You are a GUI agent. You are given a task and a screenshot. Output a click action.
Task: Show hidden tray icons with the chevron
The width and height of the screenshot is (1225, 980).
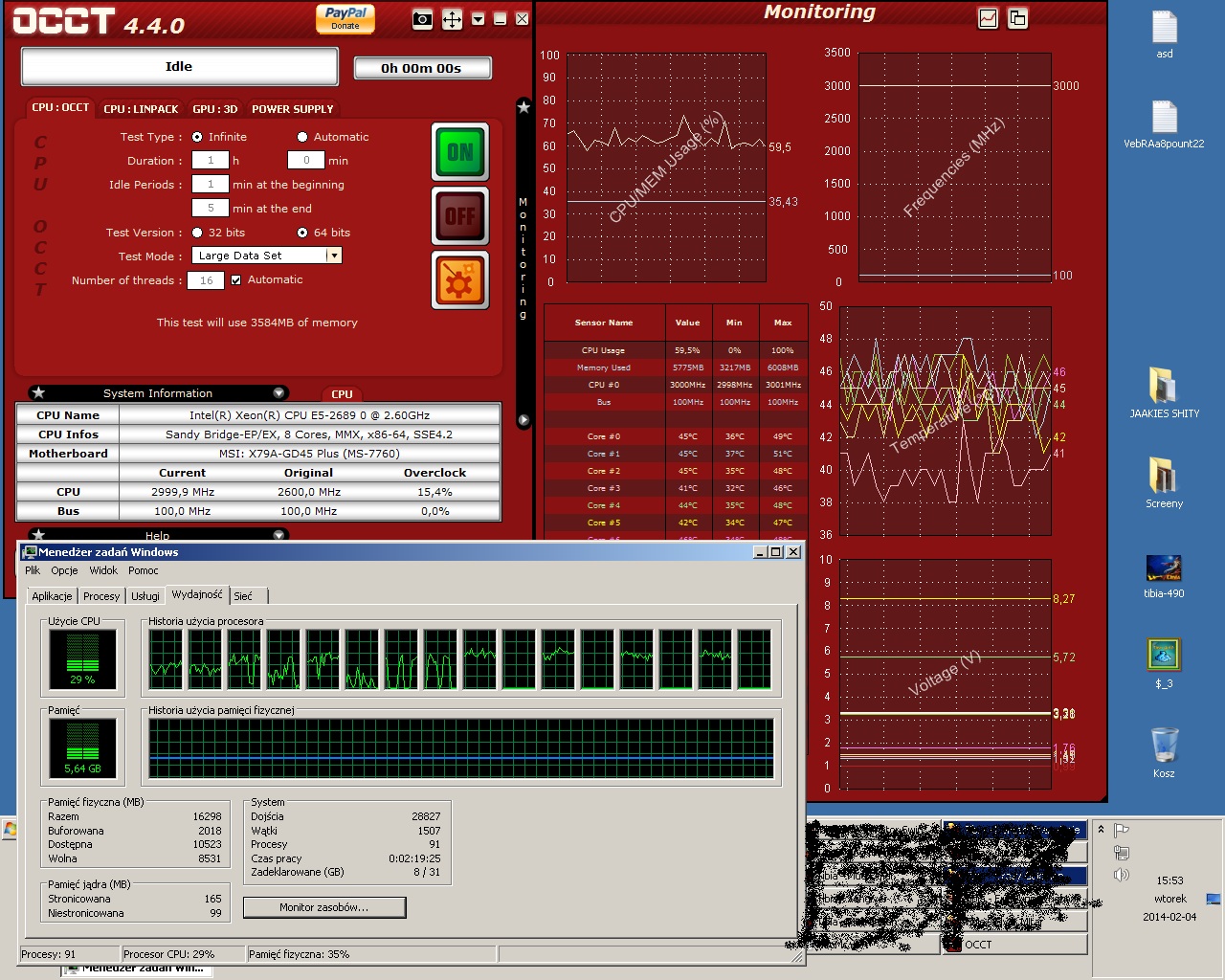[x=1101, y=830]
